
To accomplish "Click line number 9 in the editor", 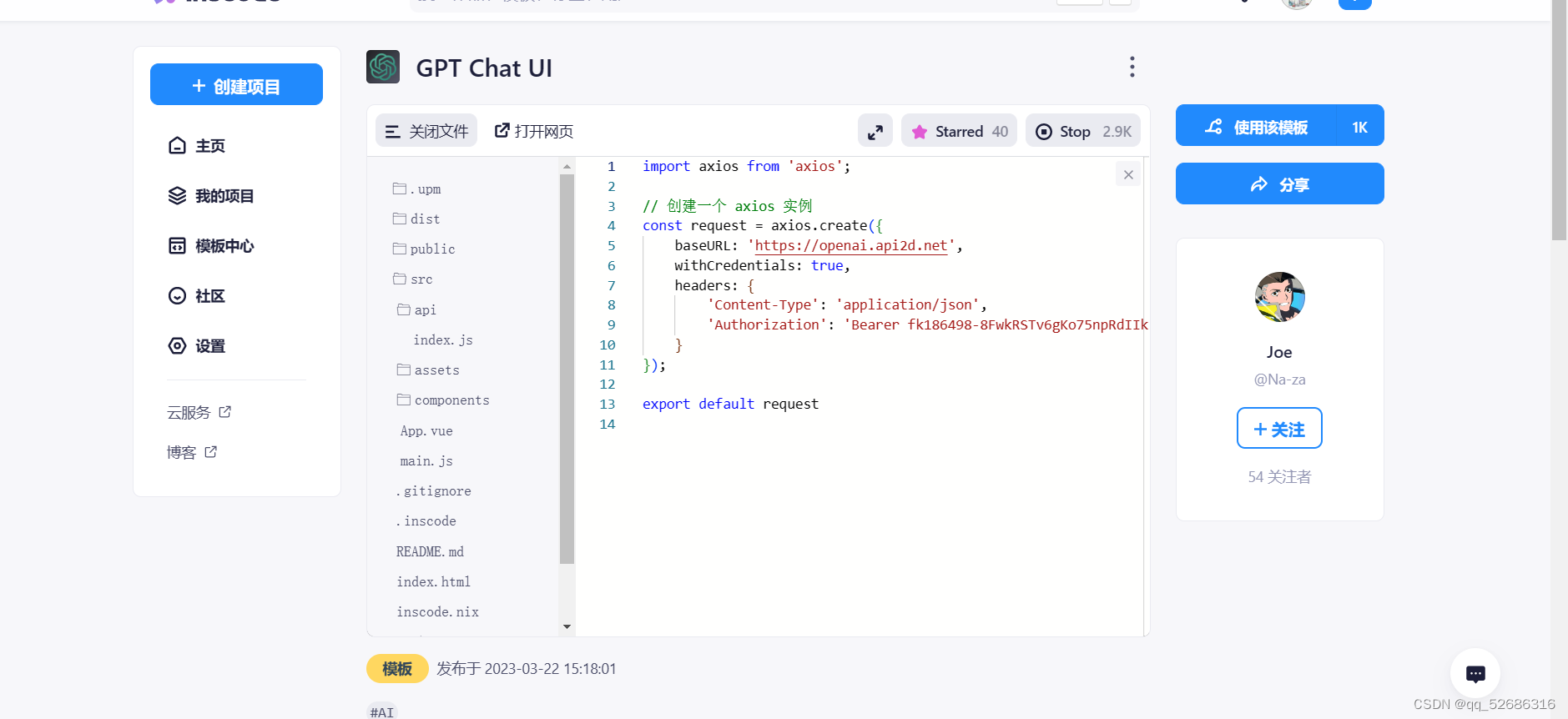I will point(612,324).
